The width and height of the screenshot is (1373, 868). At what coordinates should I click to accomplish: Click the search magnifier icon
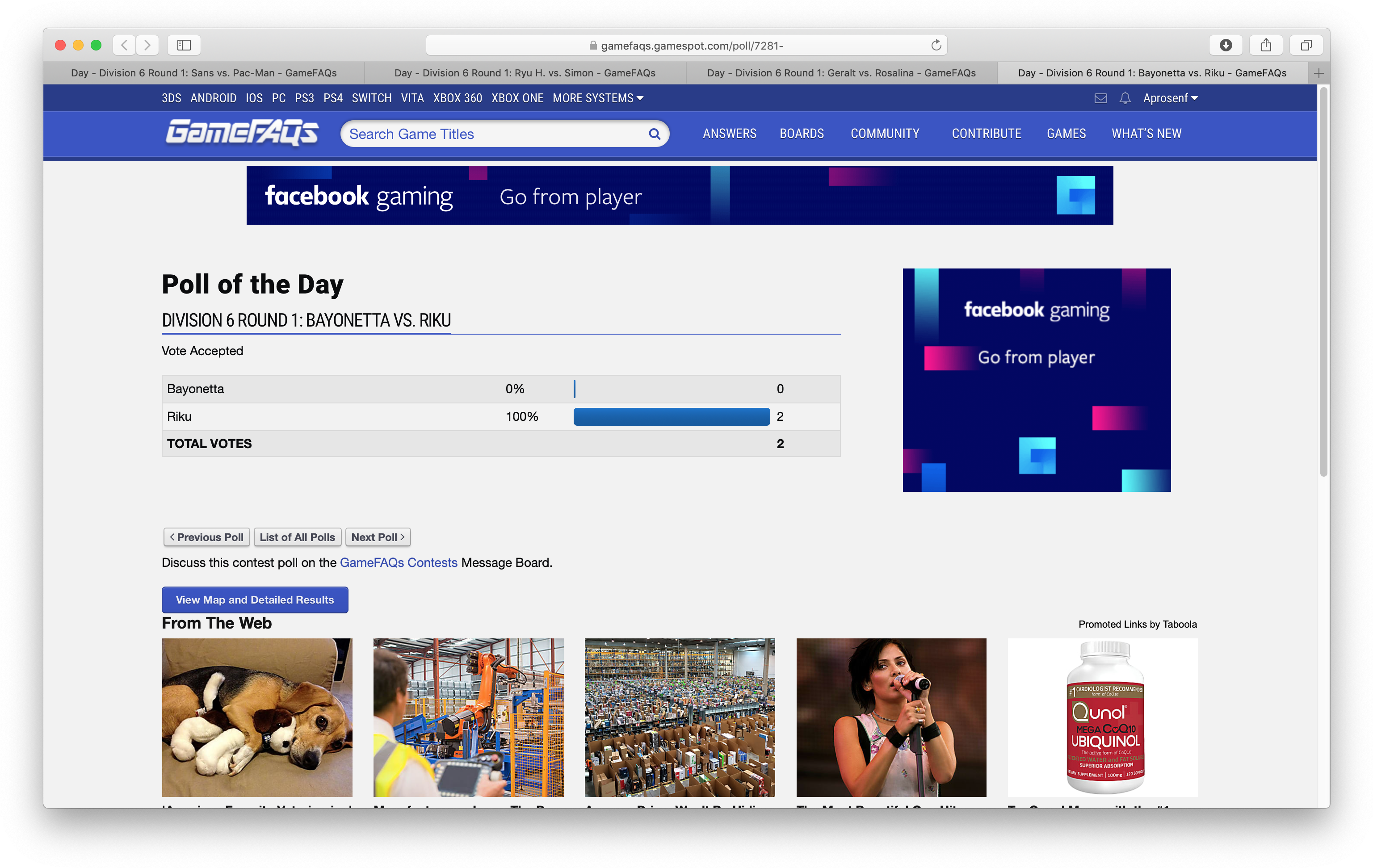click(654, 134)
